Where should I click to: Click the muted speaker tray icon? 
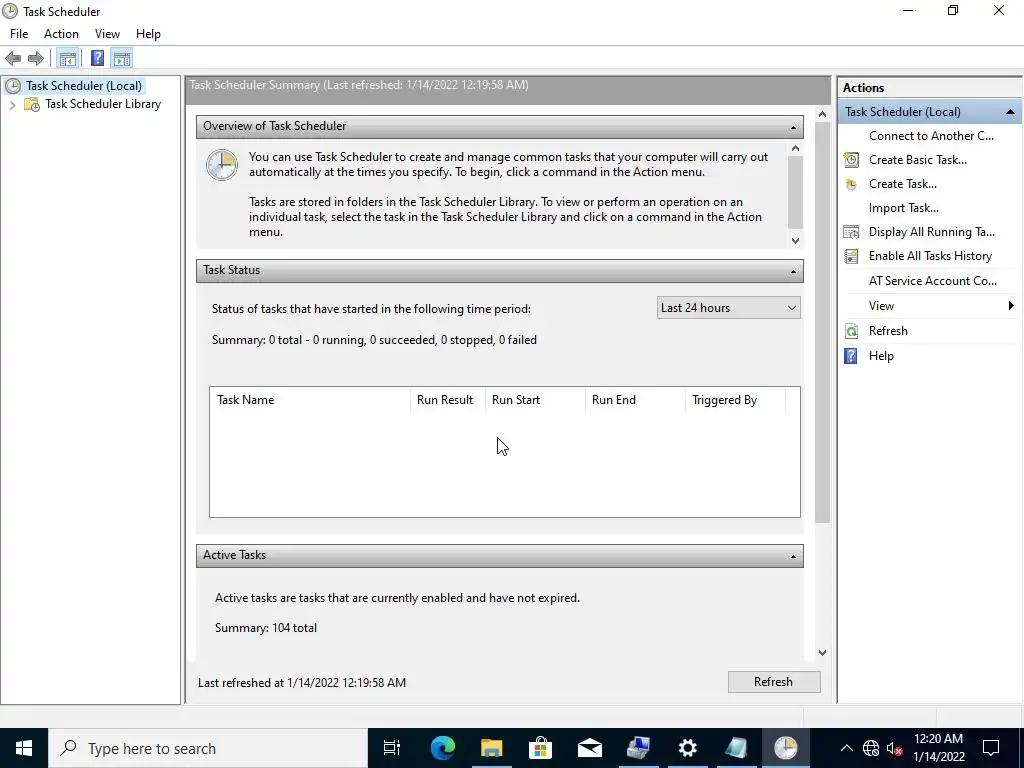(894, 748)
